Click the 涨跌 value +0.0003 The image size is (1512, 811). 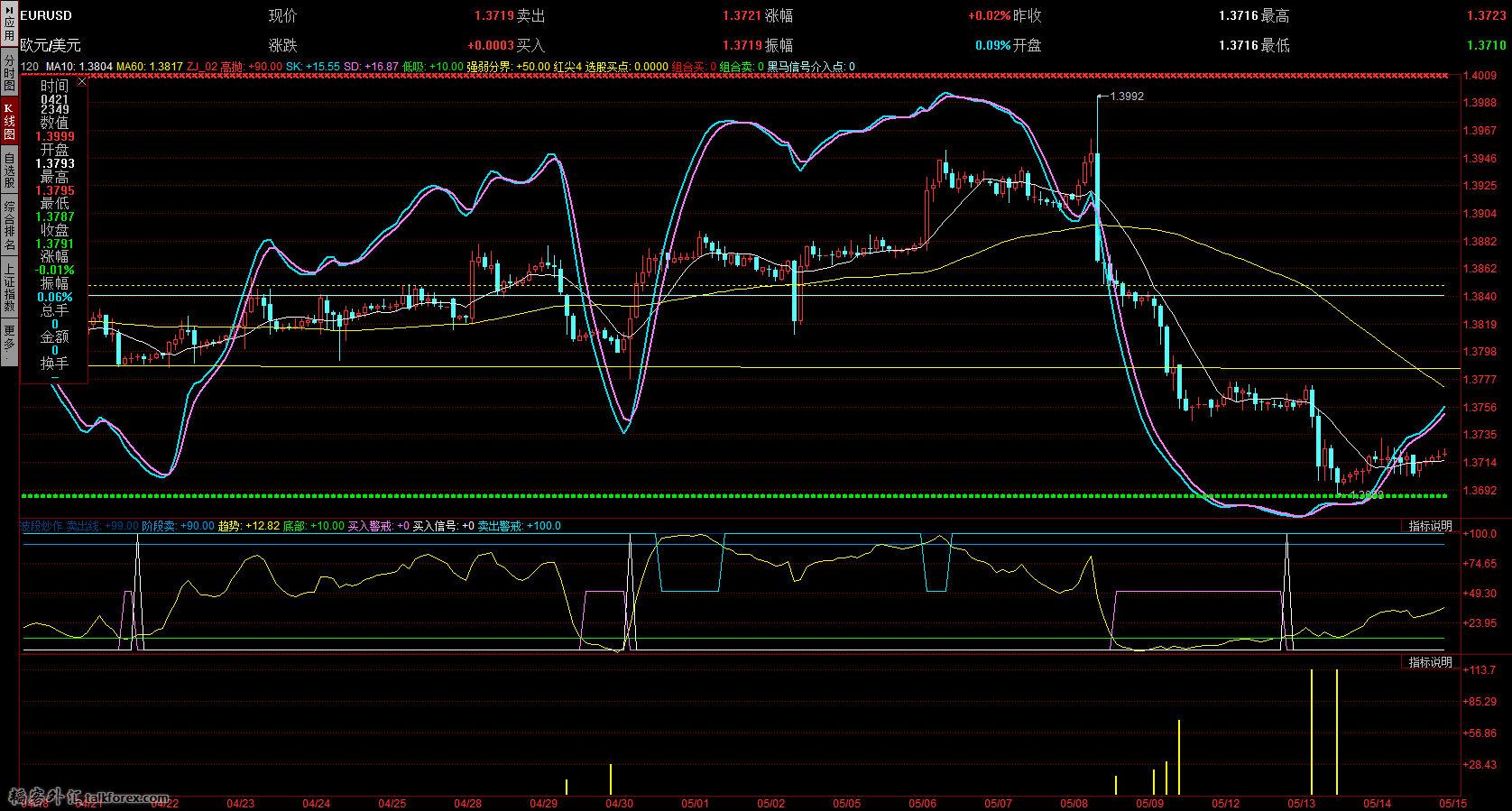coord(491,45)
